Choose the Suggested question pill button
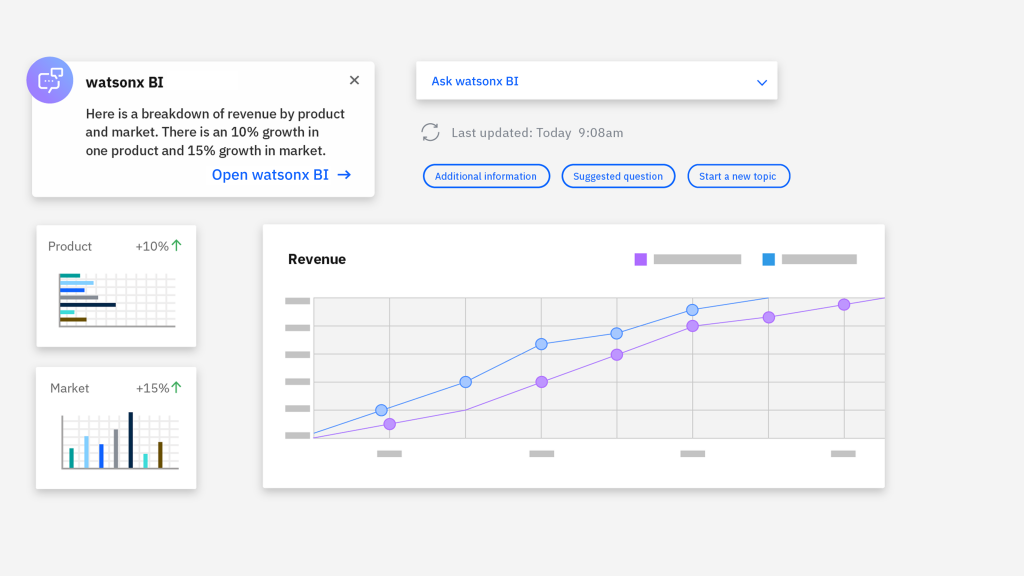Screen dimensions: 1024x576 [618, 176]
